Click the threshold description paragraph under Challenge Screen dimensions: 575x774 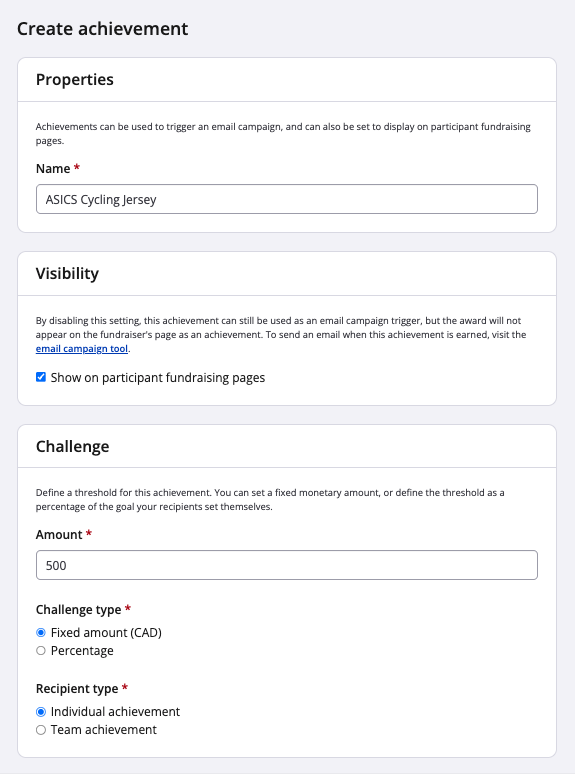[x=270, y=500]
